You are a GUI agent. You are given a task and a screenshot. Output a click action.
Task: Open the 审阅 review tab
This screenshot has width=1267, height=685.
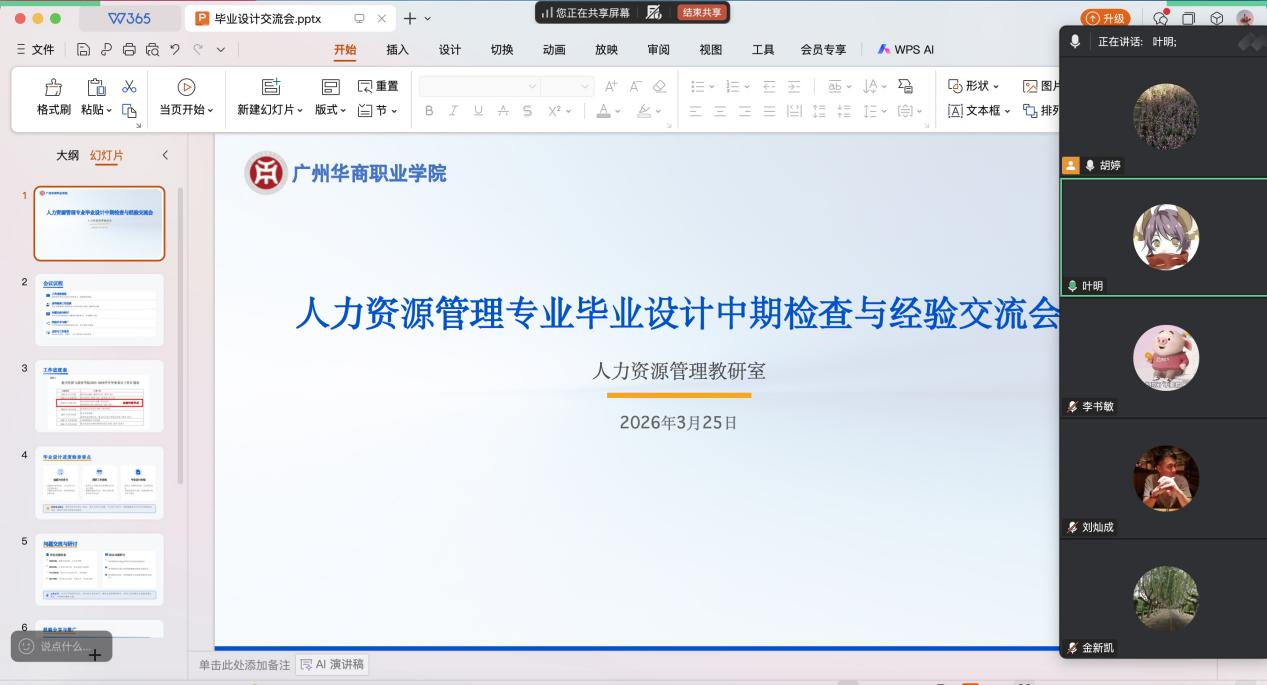pyautogui.click(x=658, y=50)
